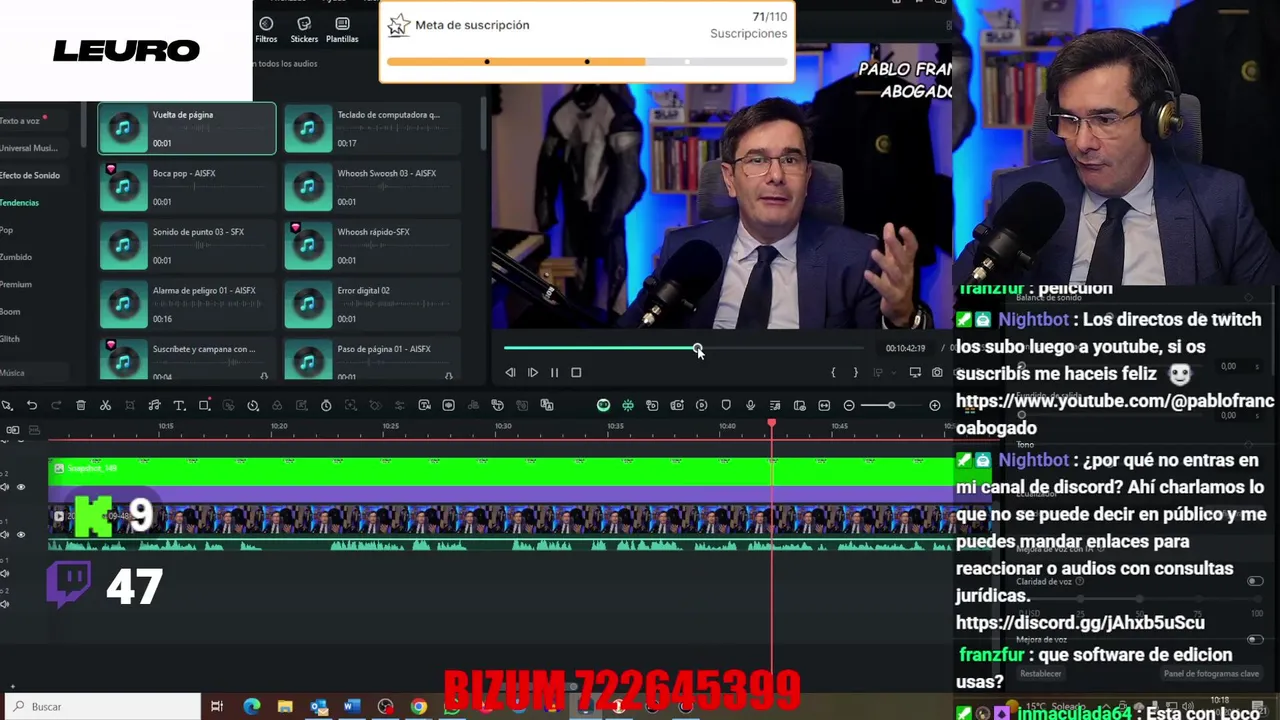The height and width of the screenshot is (720, 1280).
Task: Toggle eye visibility on the video clip track
Action: (21, 534)
